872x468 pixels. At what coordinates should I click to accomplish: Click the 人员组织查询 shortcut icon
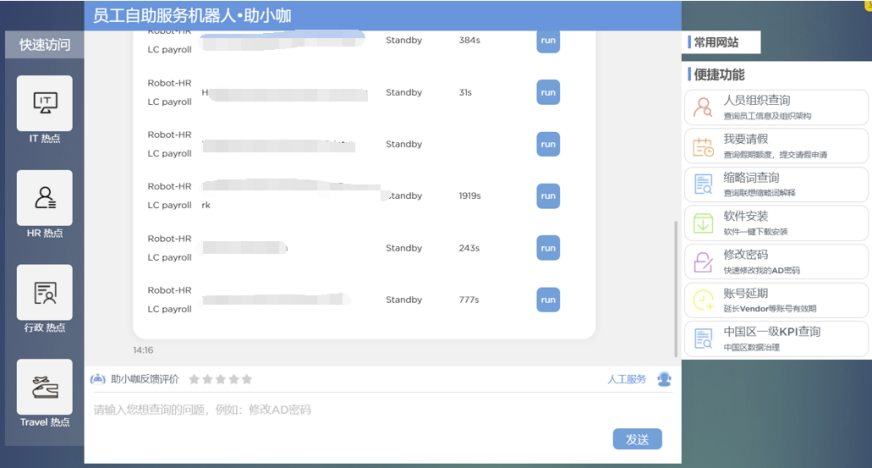pos(703,108)
